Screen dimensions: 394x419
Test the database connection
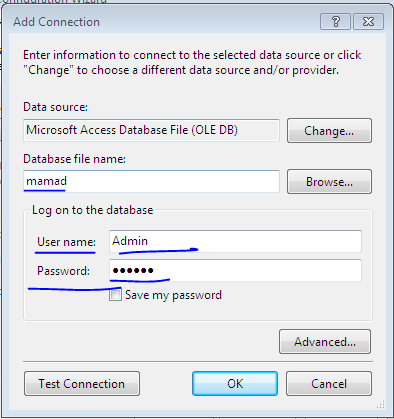pos(82,384)
